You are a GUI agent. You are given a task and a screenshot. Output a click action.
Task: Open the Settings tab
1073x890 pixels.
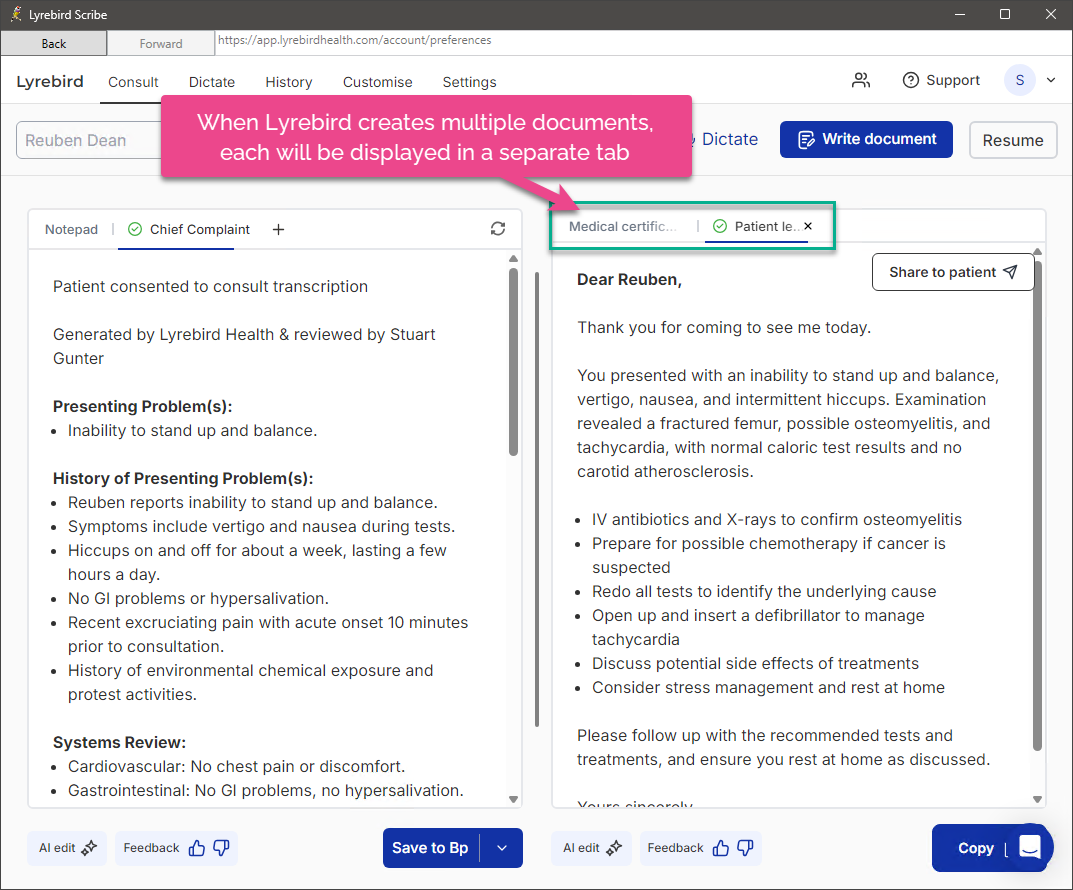pyautogui.click(x=469, y=82)
